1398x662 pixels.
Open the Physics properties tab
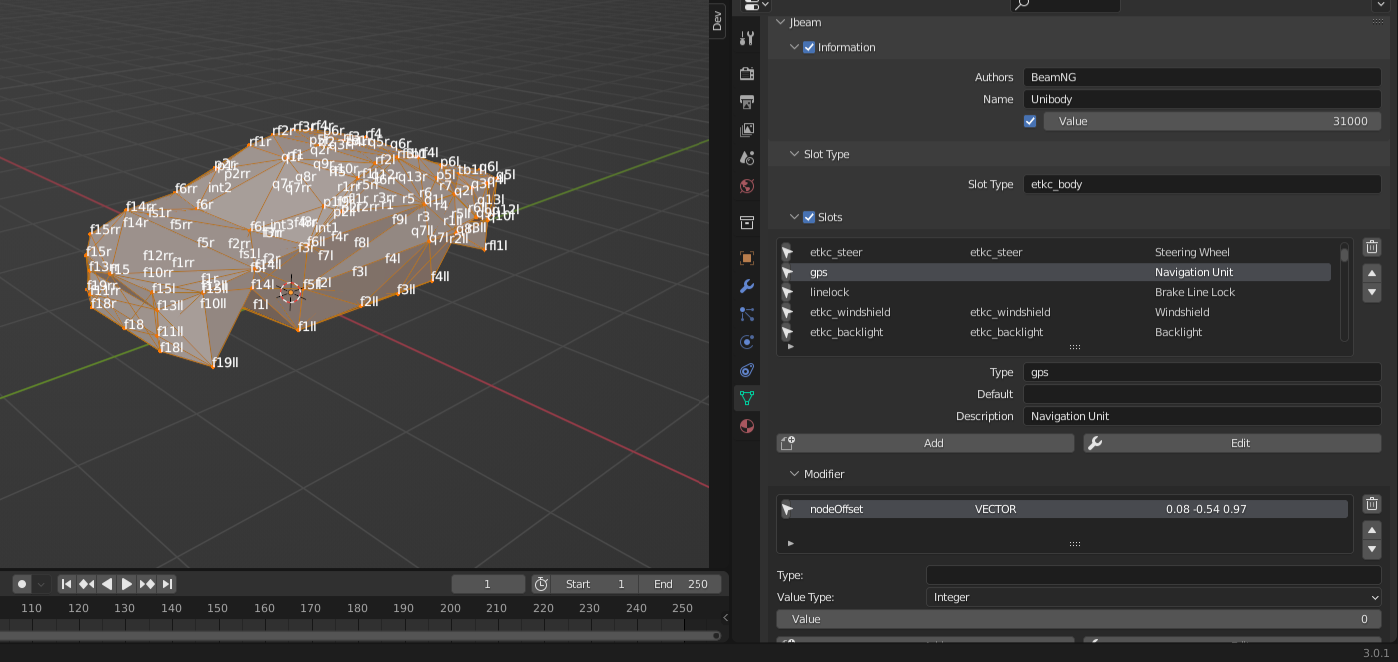click(x=746, y=342)
